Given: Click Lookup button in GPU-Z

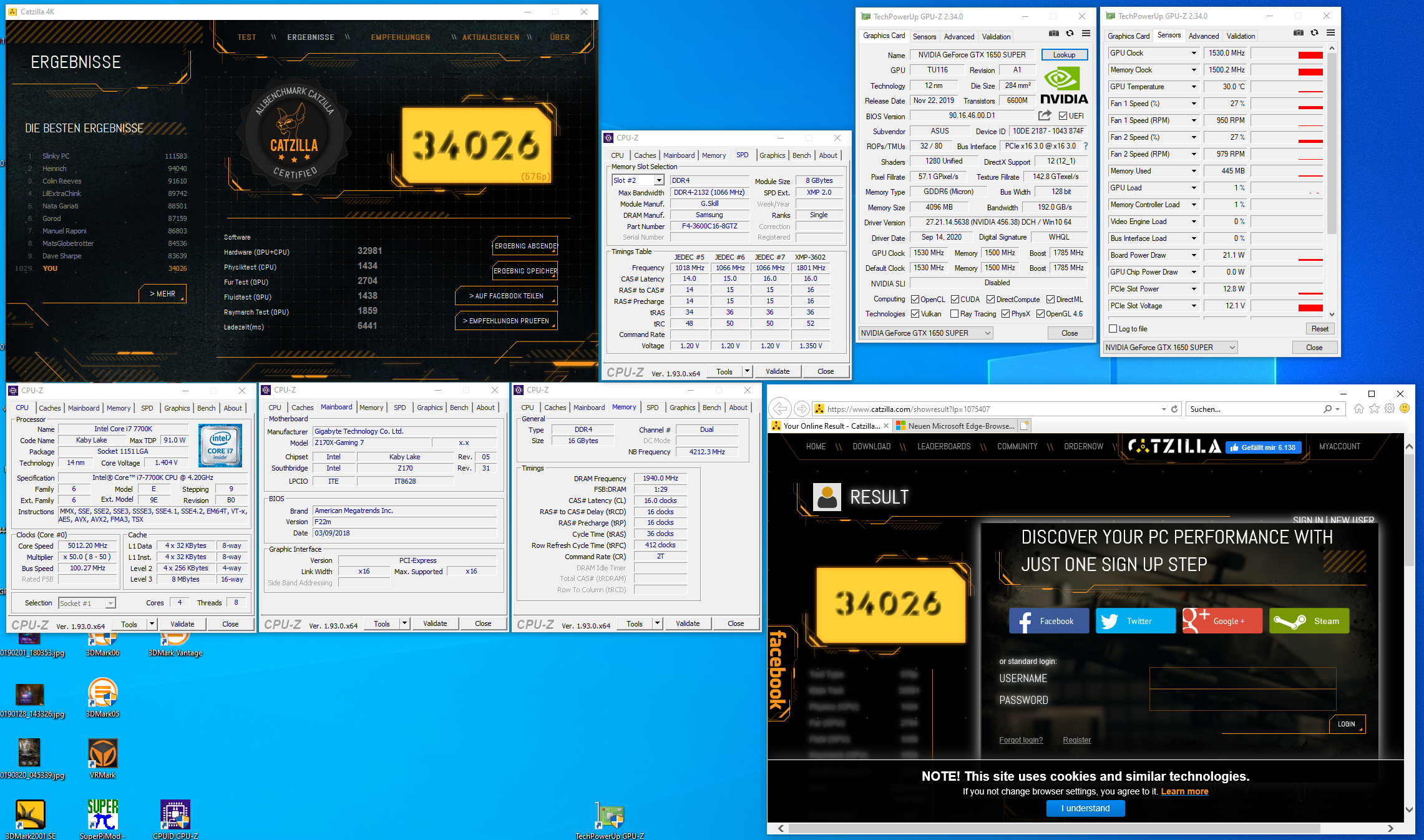Looking at the screenshot, I should coord(1064,55).
